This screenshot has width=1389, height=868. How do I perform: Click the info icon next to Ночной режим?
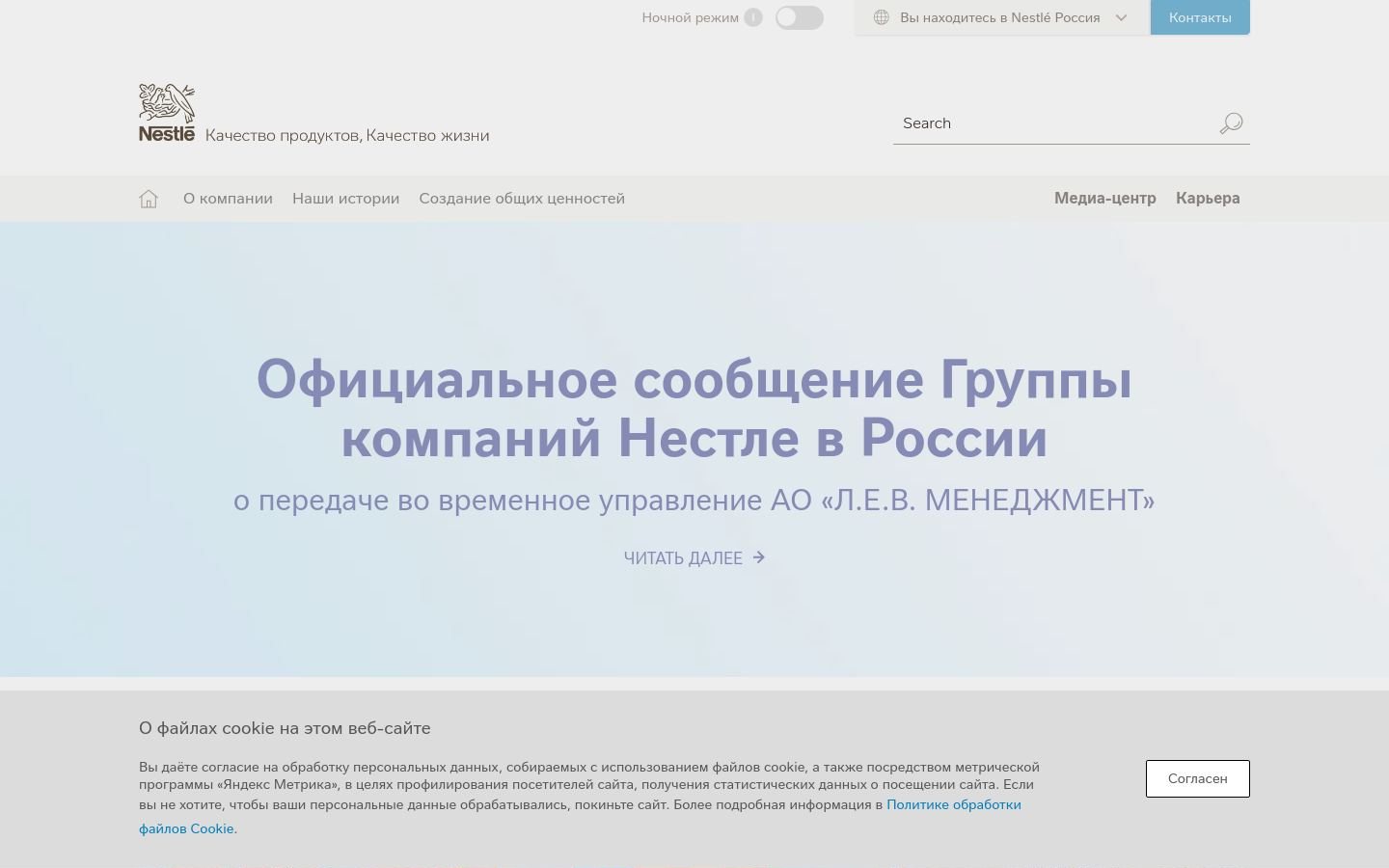point(753,17)
